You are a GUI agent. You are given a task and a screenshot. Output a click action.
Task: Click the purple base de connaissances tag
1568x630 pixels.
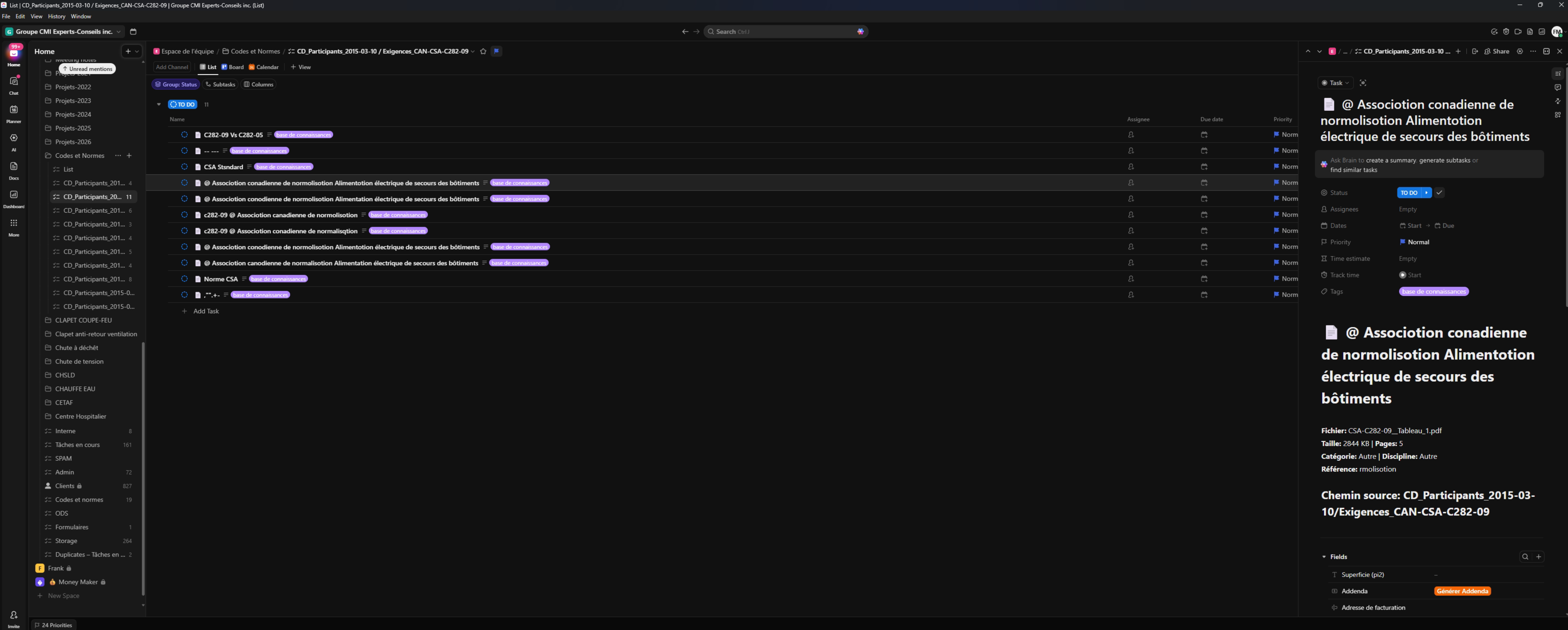pos(1434,291)
